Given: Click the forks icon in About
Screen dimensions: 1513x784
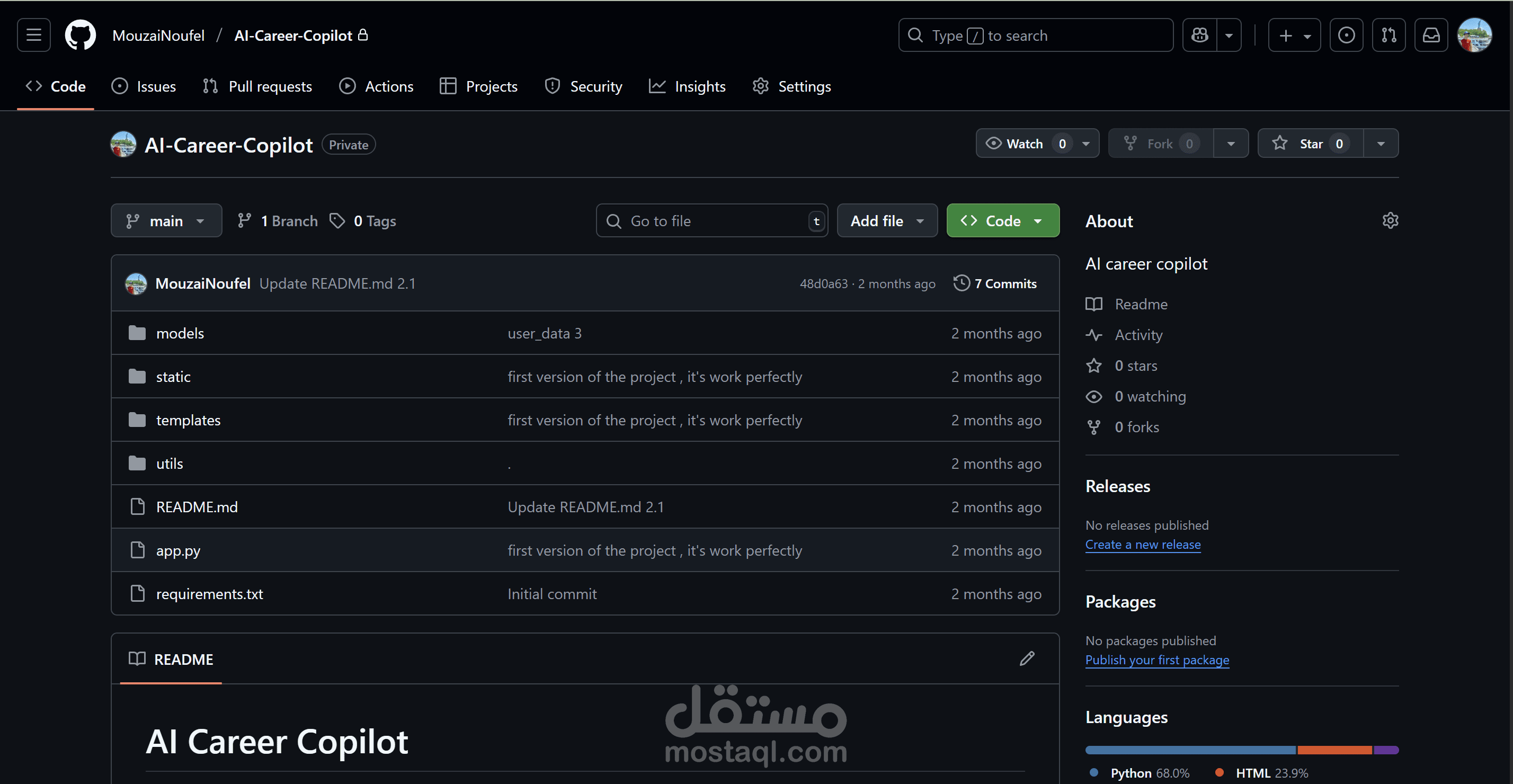Looking at the screenshot, I should point(1093,427).
